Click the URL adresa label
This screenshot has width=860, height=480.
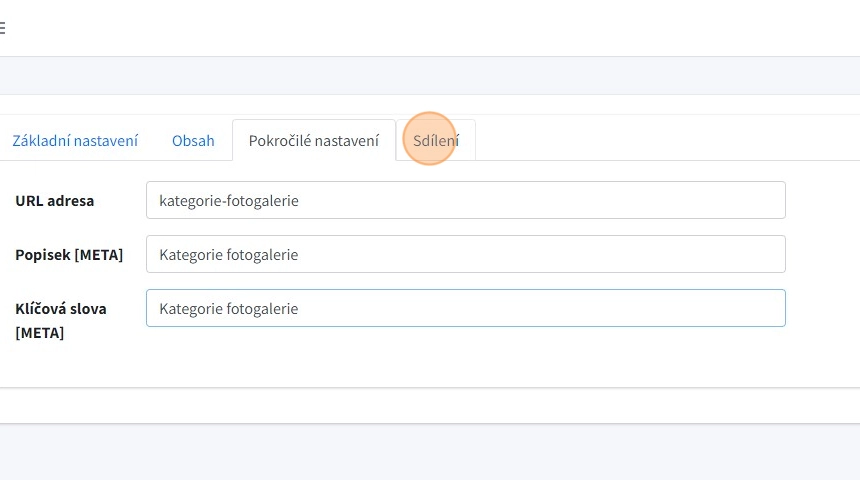(x=55, y=200)
